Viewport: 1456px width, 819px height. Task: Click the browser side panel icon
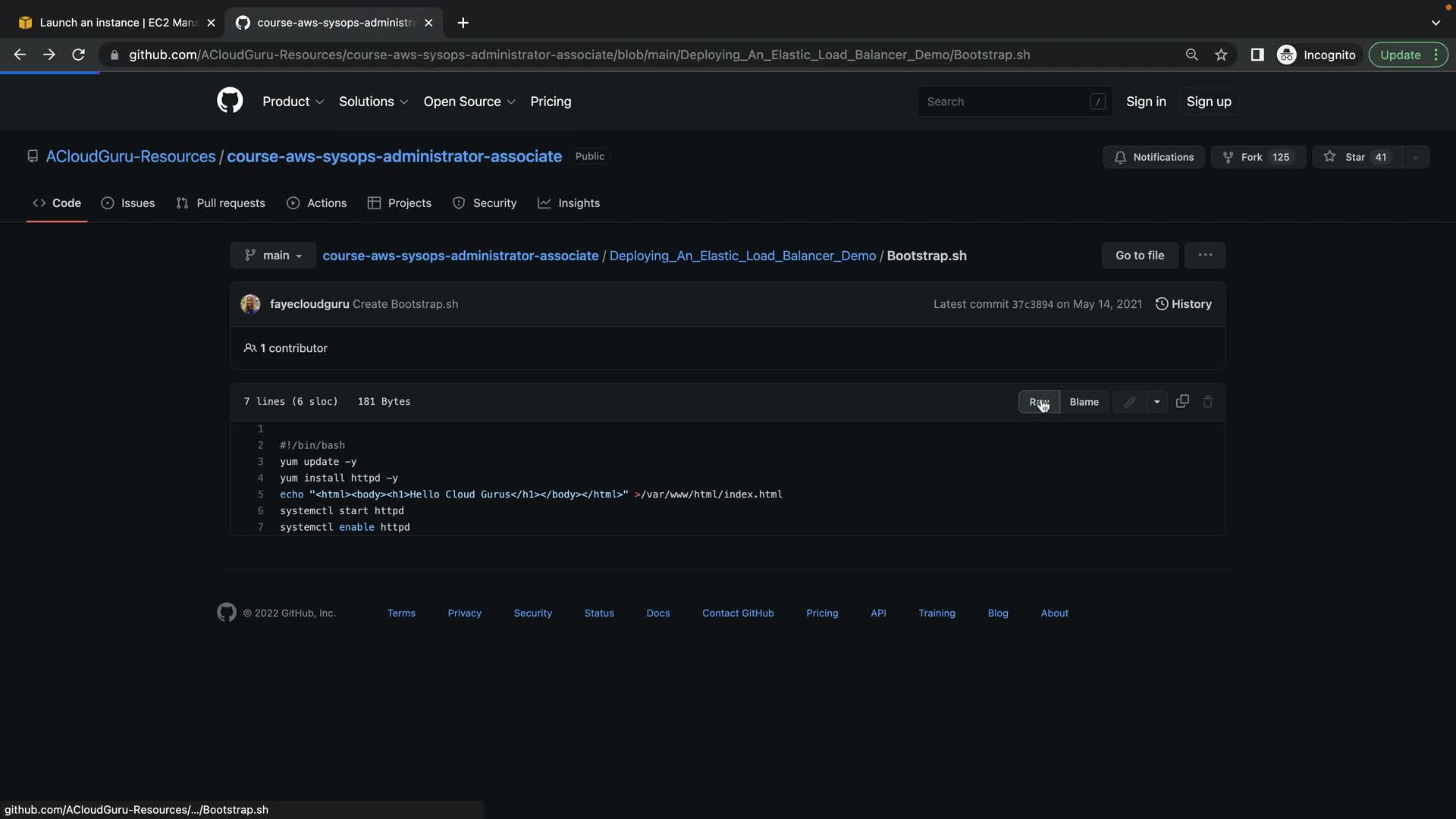pyautogui.click(x=1257, y=55)
